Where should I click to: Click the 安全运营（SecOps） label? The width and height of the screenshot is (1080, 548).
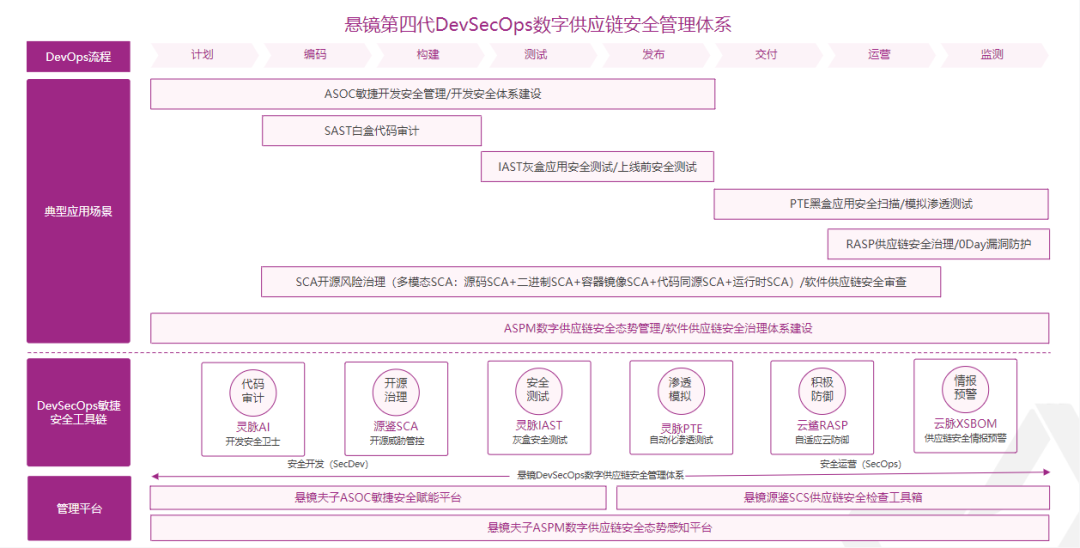tap(860, 465)
